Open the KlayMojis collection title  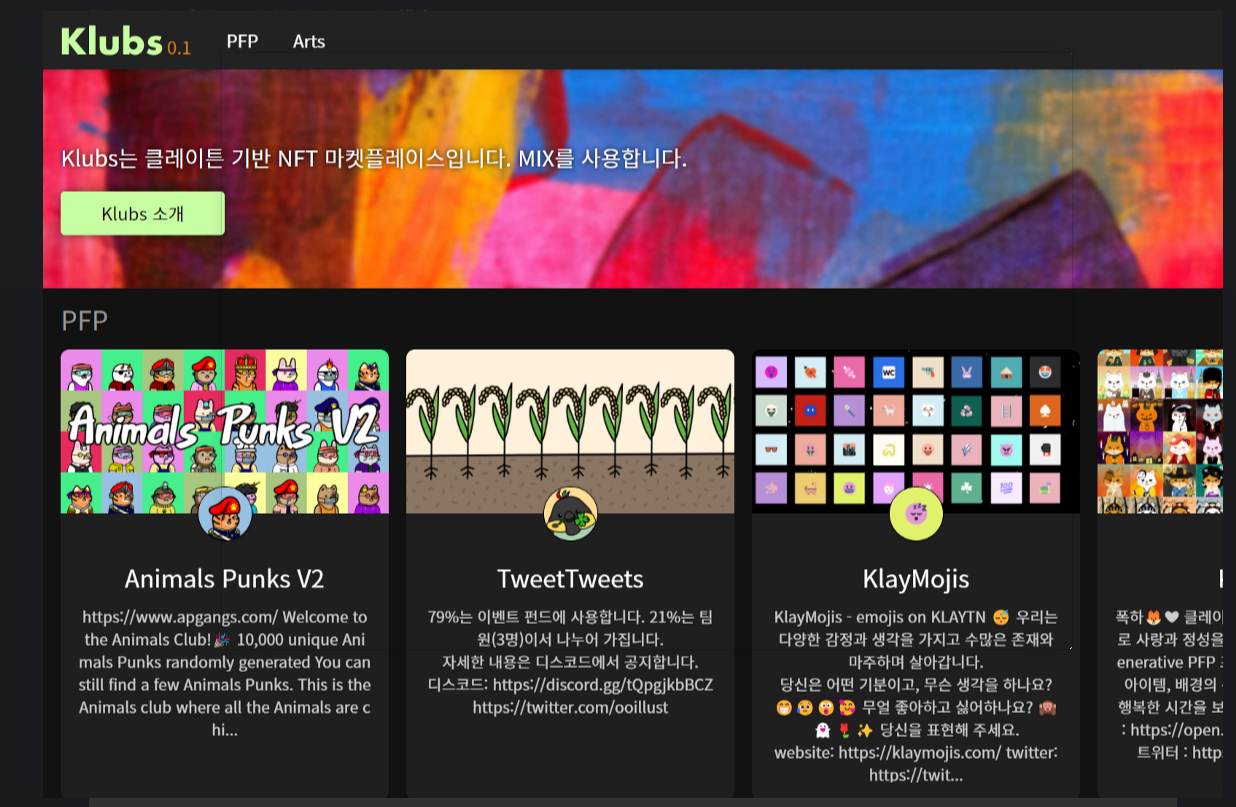click(915, 579)
